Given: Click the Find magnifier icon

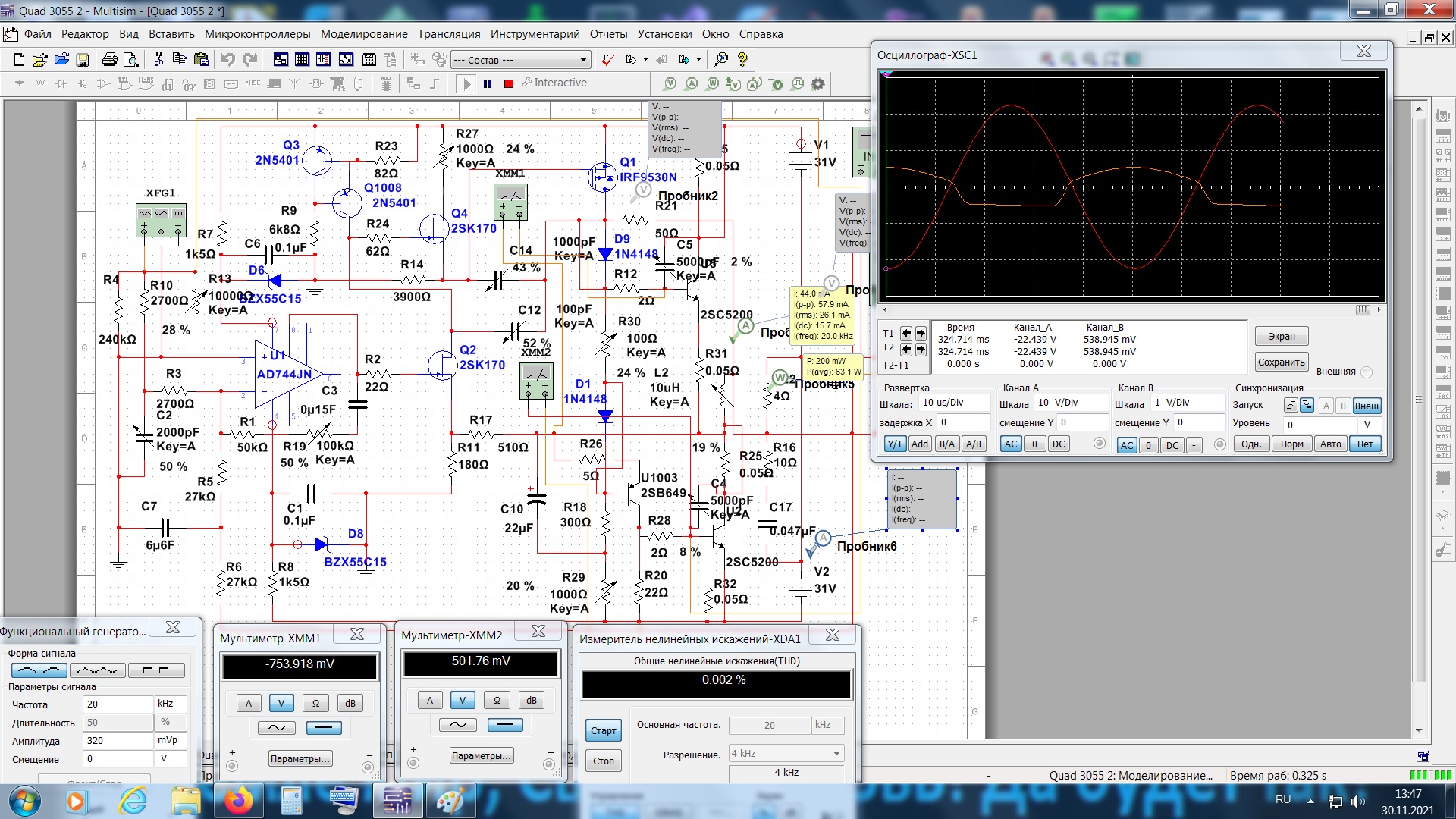Looking at the screenshot, I should [x=721, y=59].
